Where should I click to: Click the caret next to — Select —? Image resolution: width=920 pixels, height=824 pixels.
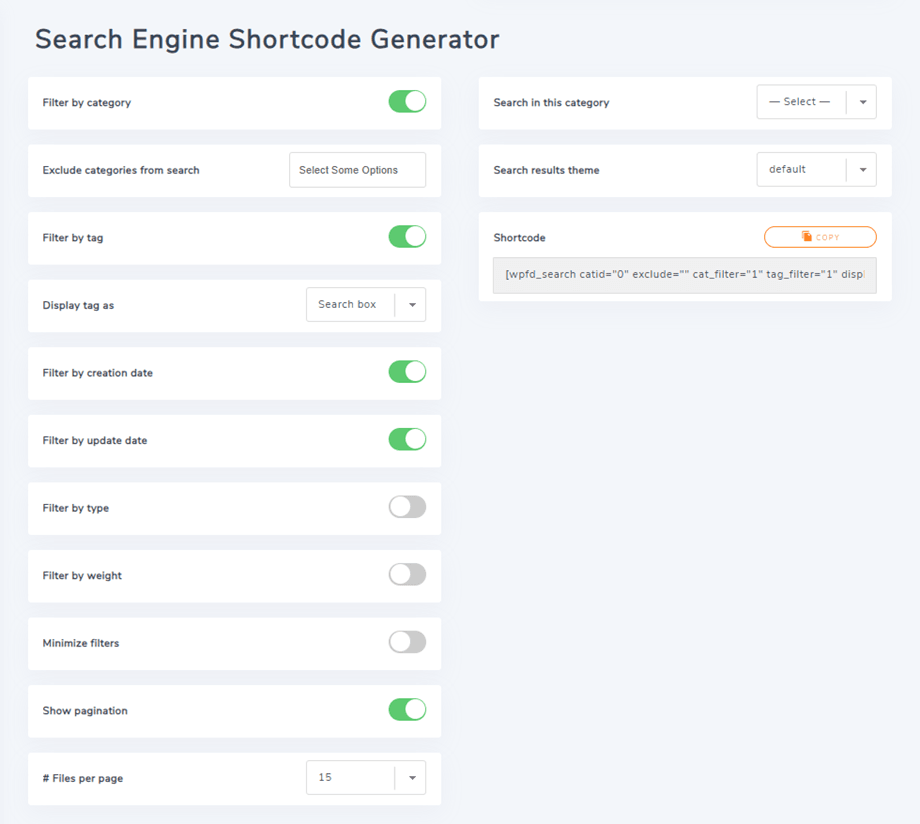[x=863, y=102]
